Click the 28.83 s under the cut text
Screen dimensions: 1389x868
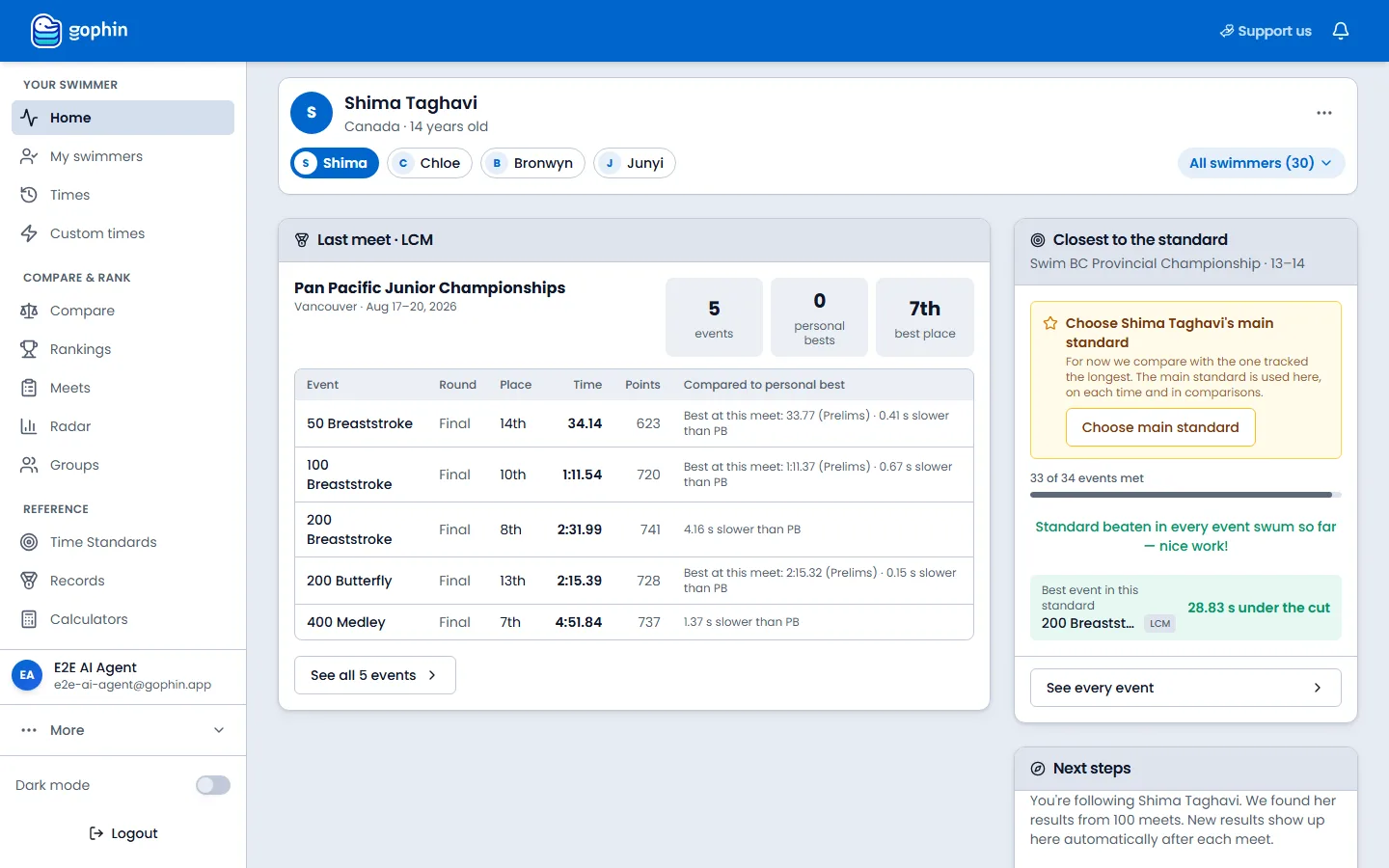[x=1258, y=608]
